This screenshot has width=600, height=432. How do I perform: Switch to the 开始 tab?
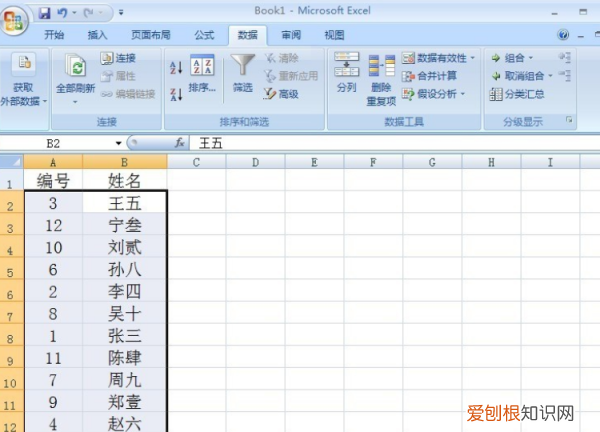click(x=54, y=35)
